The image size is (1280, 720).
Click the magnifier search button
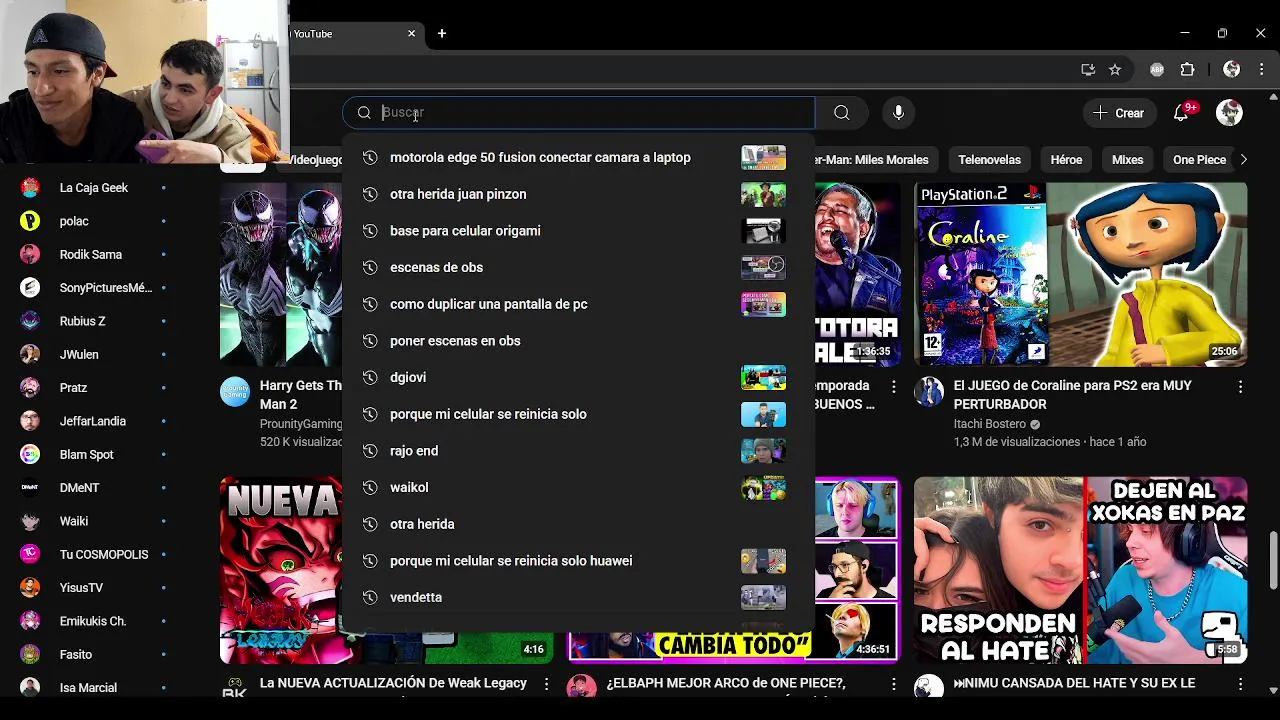coord(841,113)
